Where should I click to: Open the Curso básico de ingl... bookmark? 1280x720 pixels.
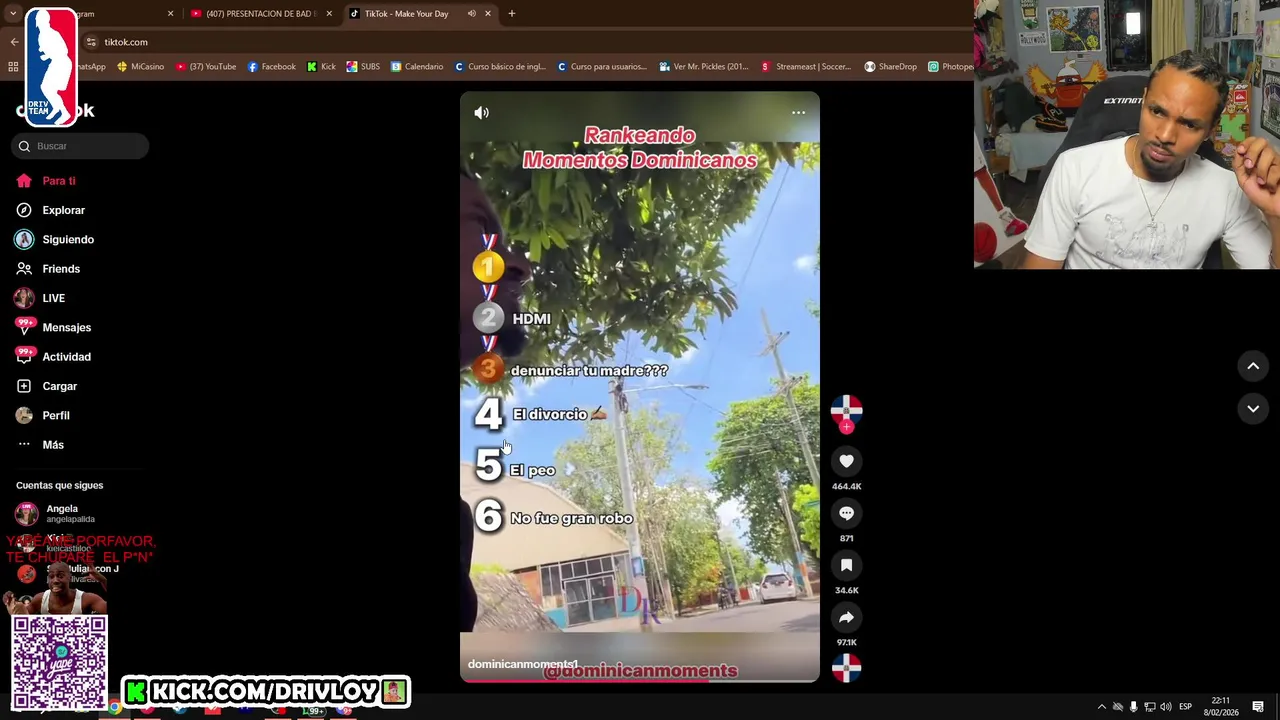(500, 67)
